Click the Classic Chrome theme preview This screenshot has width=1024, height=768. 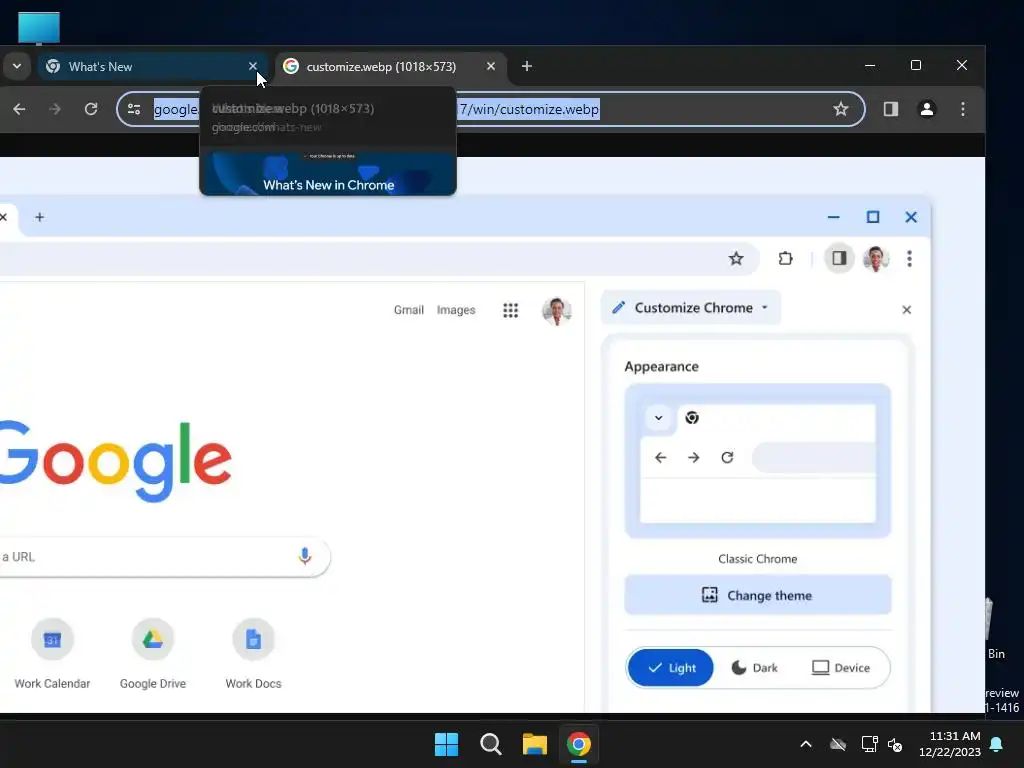758,461
